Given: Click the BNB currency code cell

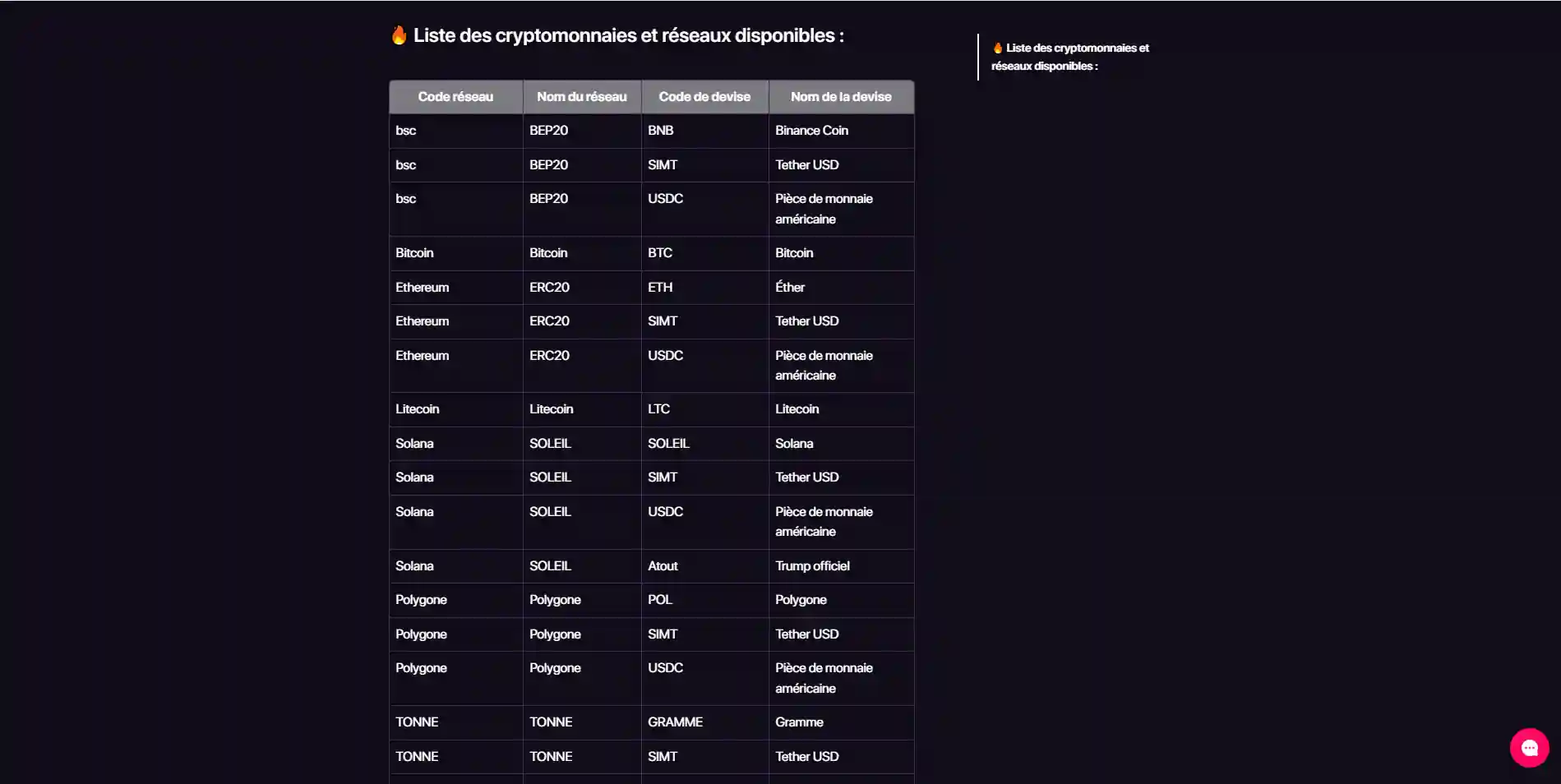Looking at the screenshot, I should click(704, 131).
